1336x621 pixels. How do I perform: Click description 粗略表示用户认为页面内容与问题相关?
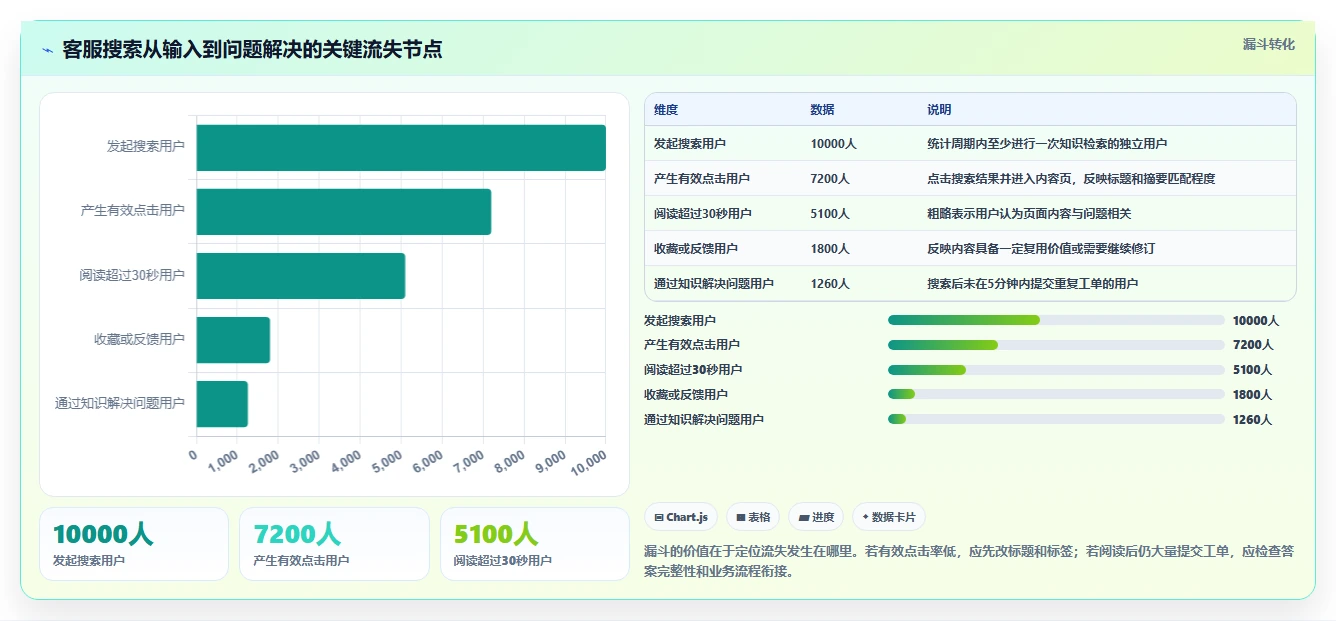point(1029,214)
